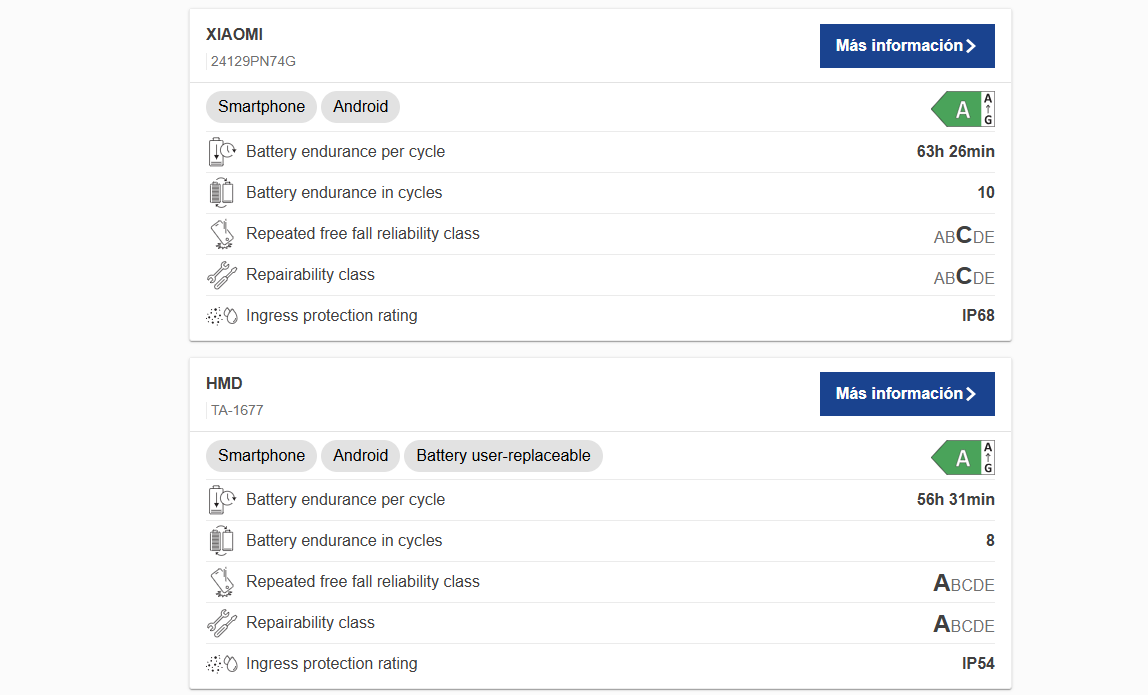
Task: Click the XIAOMI repairability wrench icon
Action: [222, 275]
